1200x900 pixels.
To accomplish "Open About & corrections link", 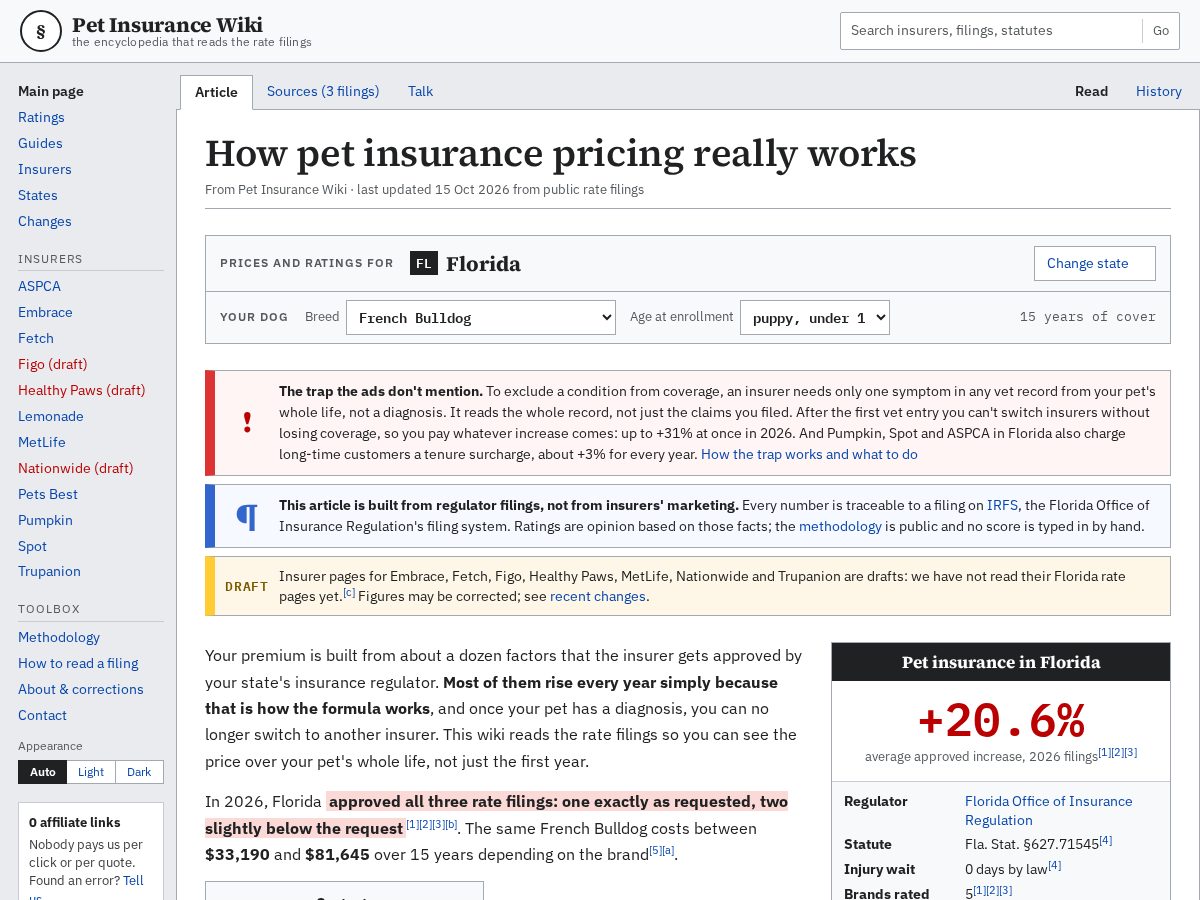I will (x=81, y=689).
